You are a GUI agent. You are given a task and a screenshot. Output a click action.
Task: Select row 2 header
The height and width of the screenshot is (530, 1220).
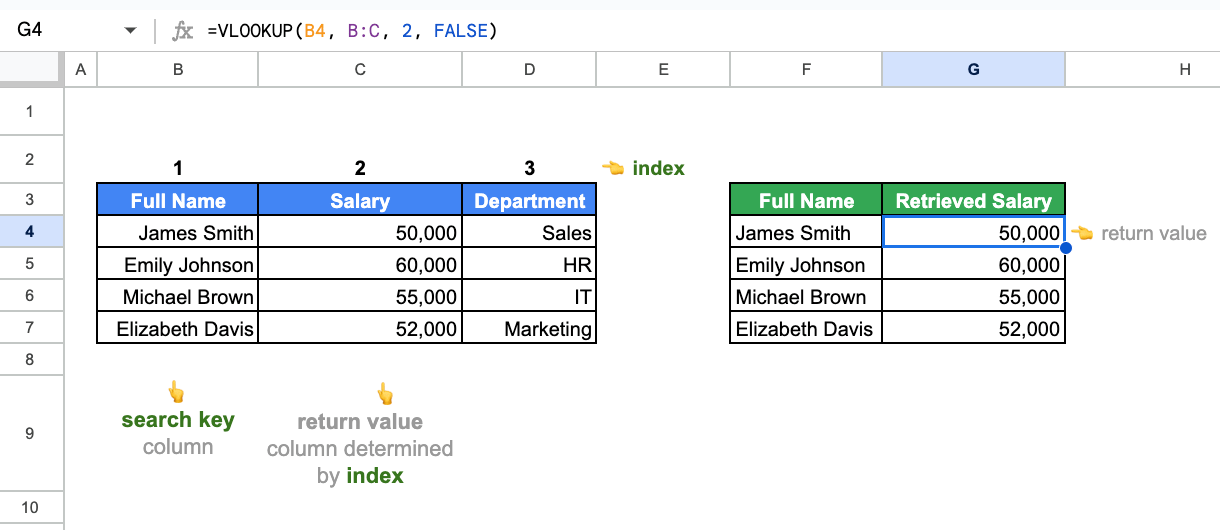tap(32, 159)
